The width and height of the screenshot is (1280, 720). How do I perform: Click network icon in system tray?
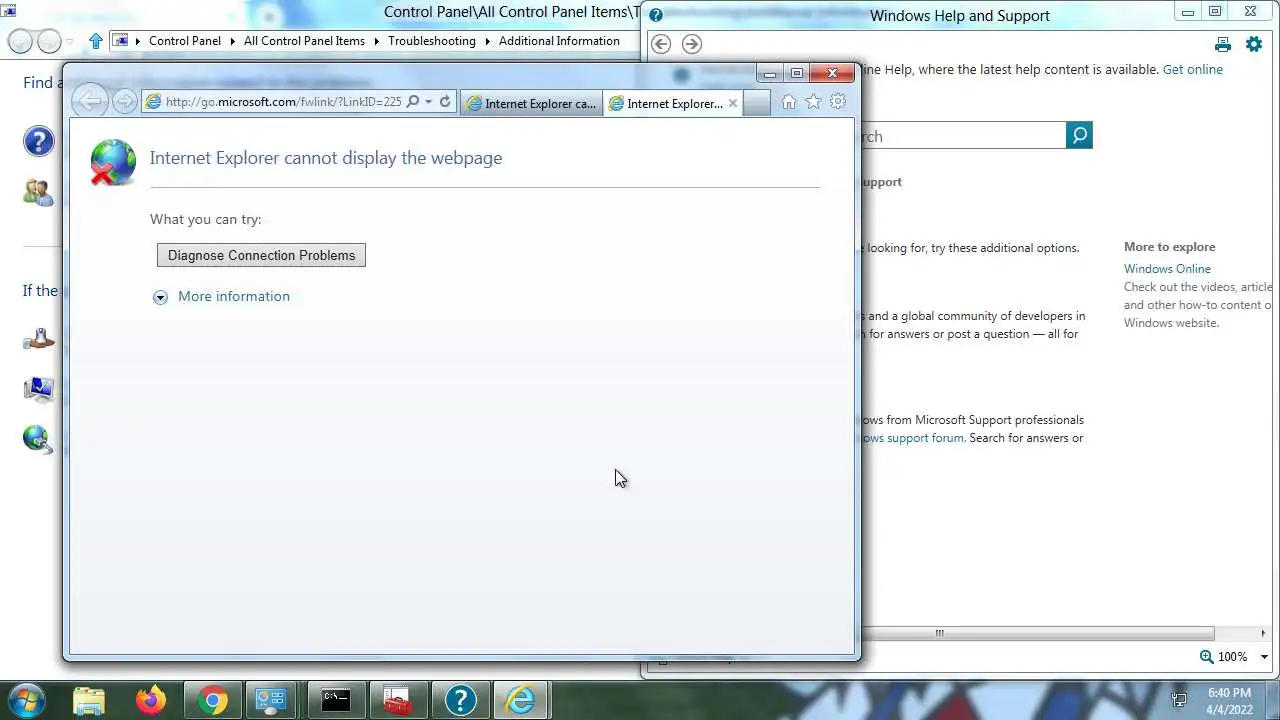coord(1179,700)
